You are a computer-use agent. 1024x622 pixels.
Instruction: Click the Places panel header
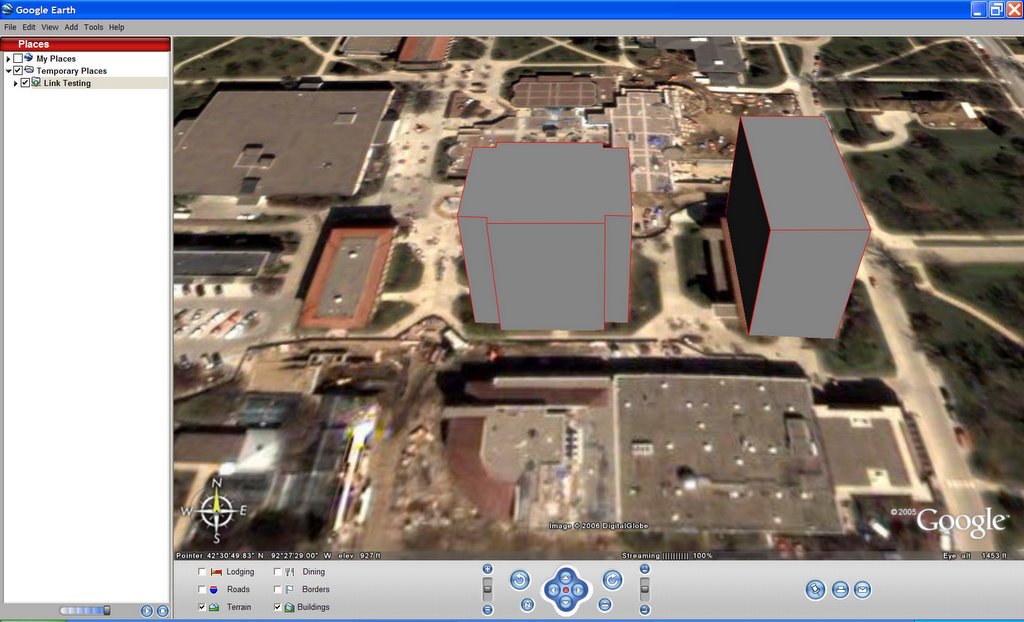tap(86, 44)
